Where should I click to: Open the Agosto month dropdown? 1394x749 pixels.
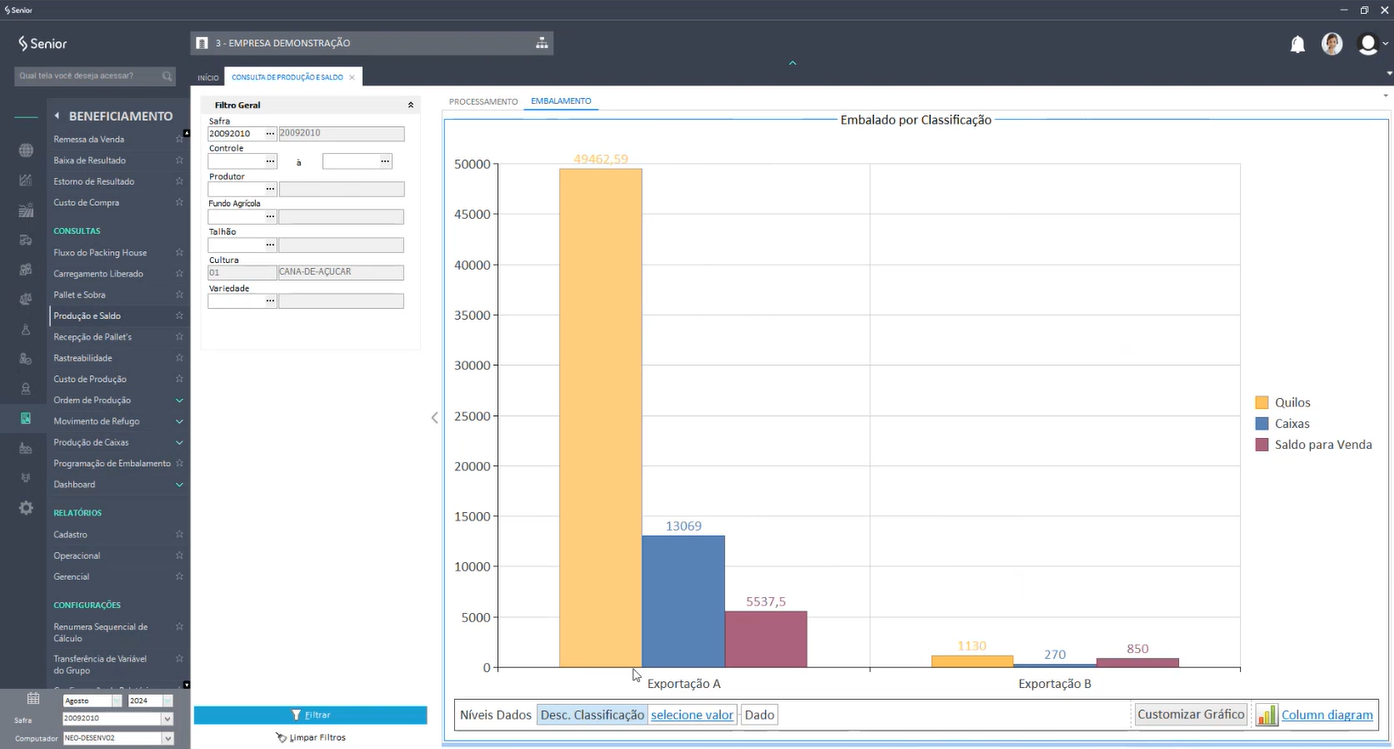click(117, 701)
